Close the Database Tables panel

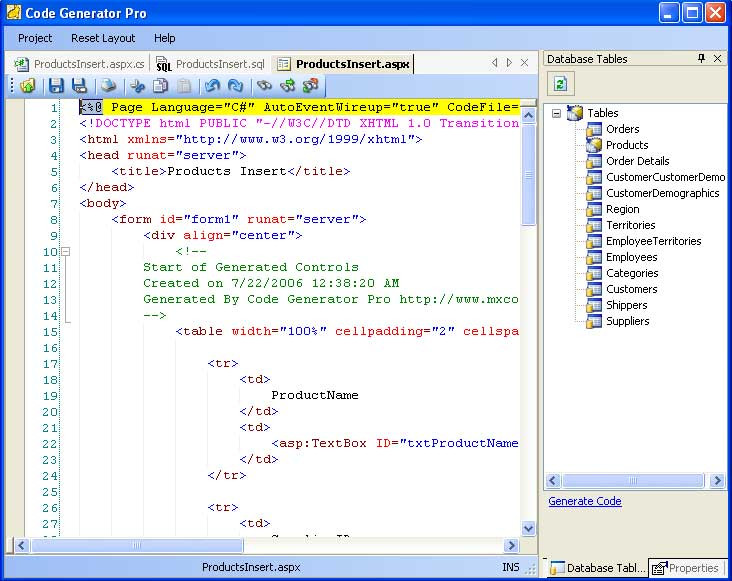click(718, 58)
